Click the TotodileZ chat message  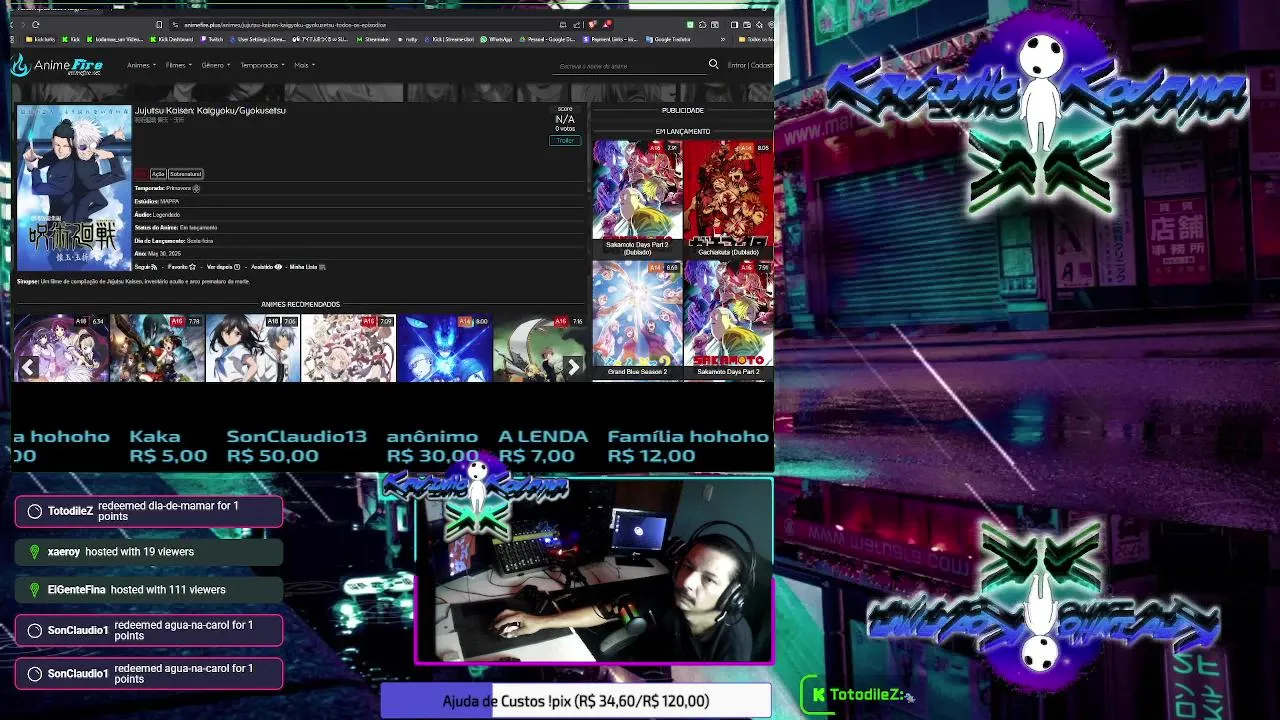tap(860, 694)
